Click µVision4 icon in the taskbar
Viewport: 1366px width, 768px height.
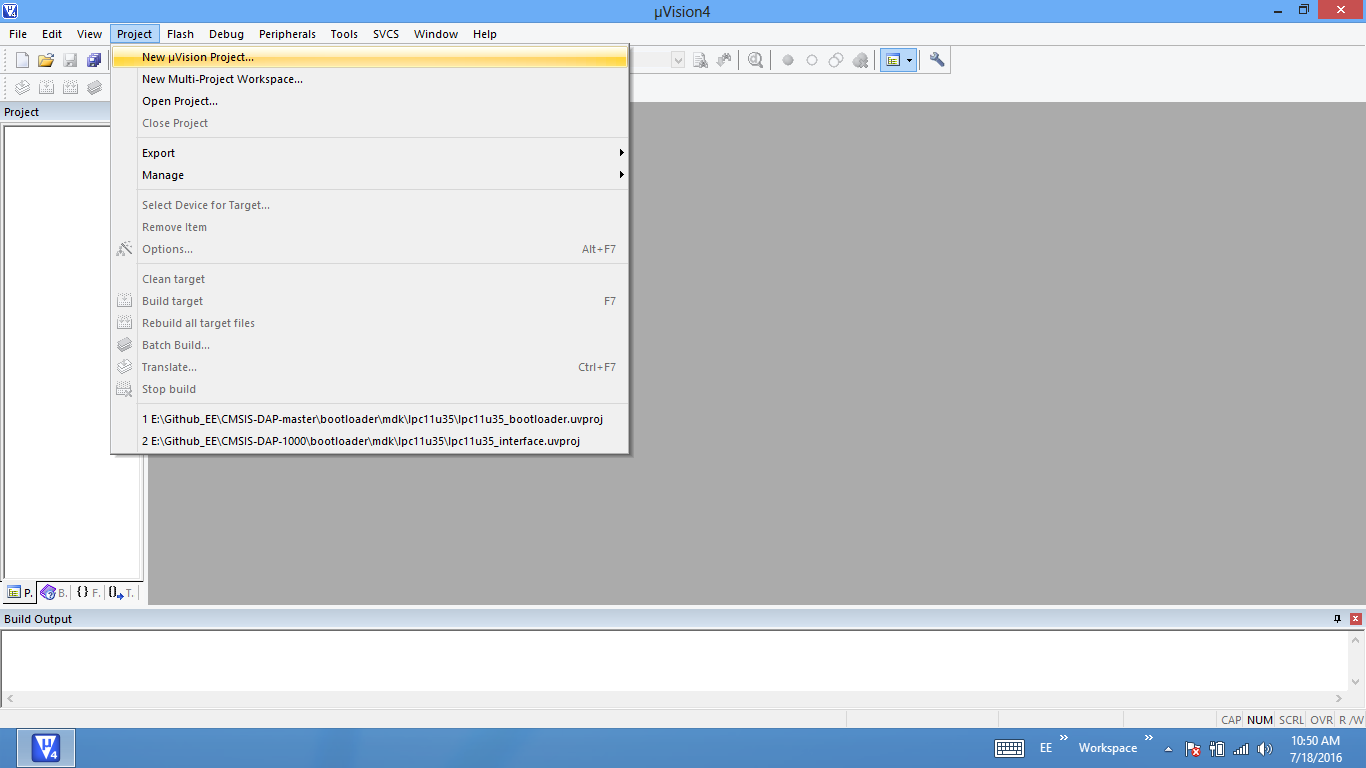click(46, 748)
